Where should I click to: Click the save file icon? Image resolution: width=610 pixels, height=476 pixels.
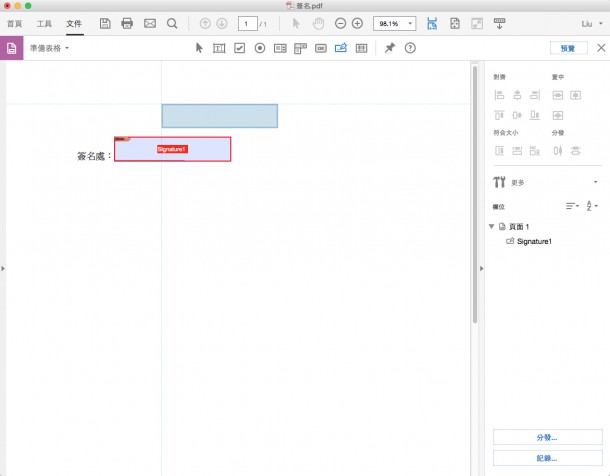(105, 23)
